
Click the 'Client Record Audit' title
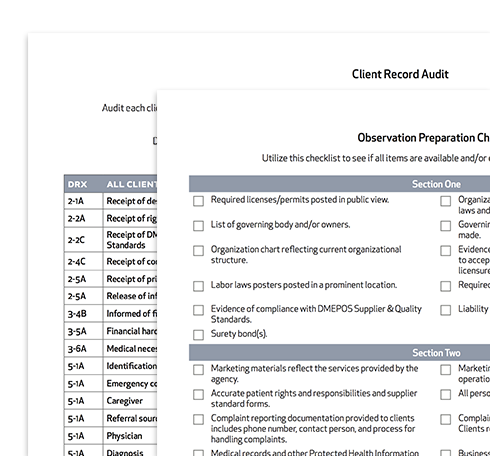point(400,74)
